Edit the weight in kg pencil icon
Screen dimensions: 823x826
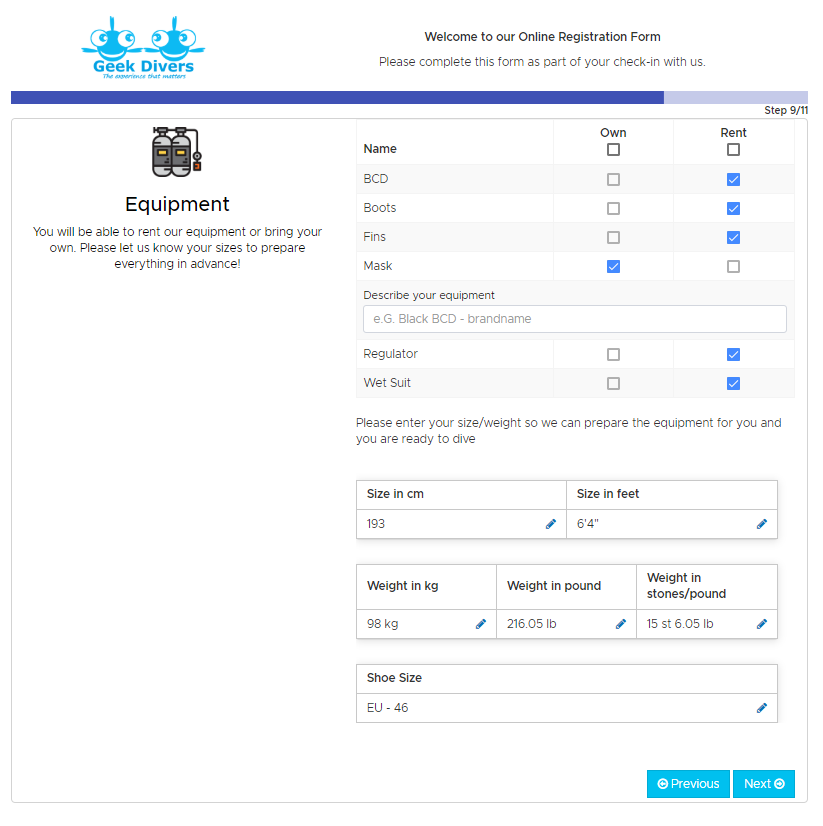coord(481,624)
